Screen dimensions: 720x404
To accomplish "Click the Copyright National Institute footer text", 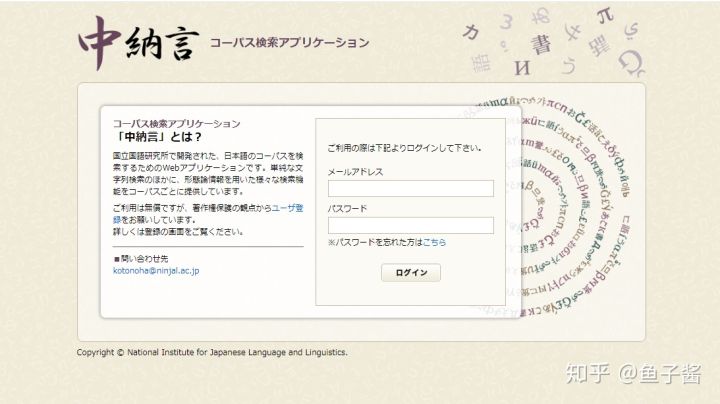I will point(212,353).
